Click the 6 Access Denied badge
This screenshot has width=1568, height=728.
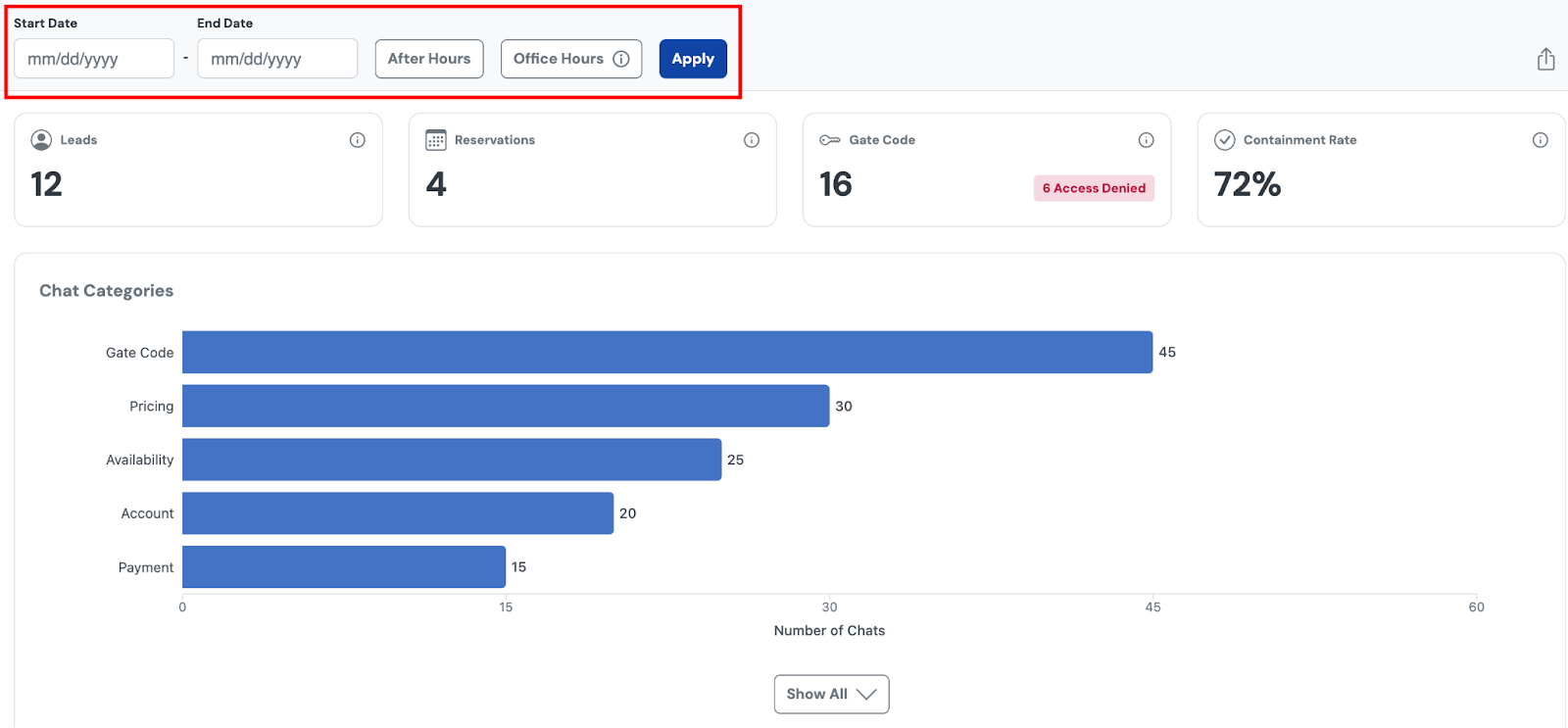1094,188
